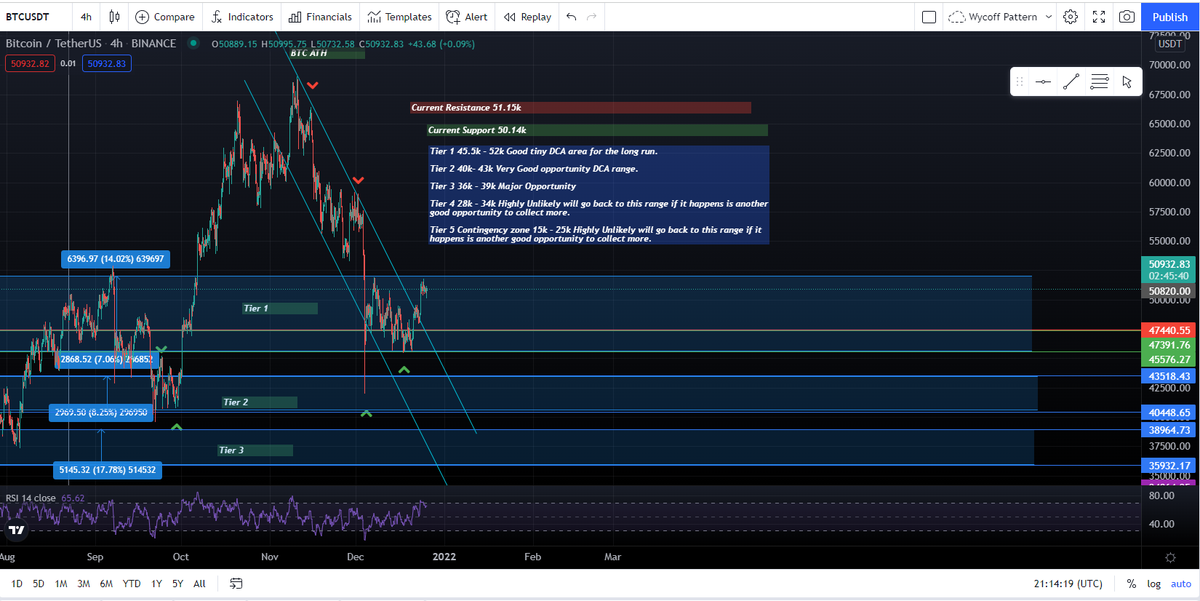Screen dimensions: 1200x601
Task: Click the Compare plus icon button
Action: point(142,17)
